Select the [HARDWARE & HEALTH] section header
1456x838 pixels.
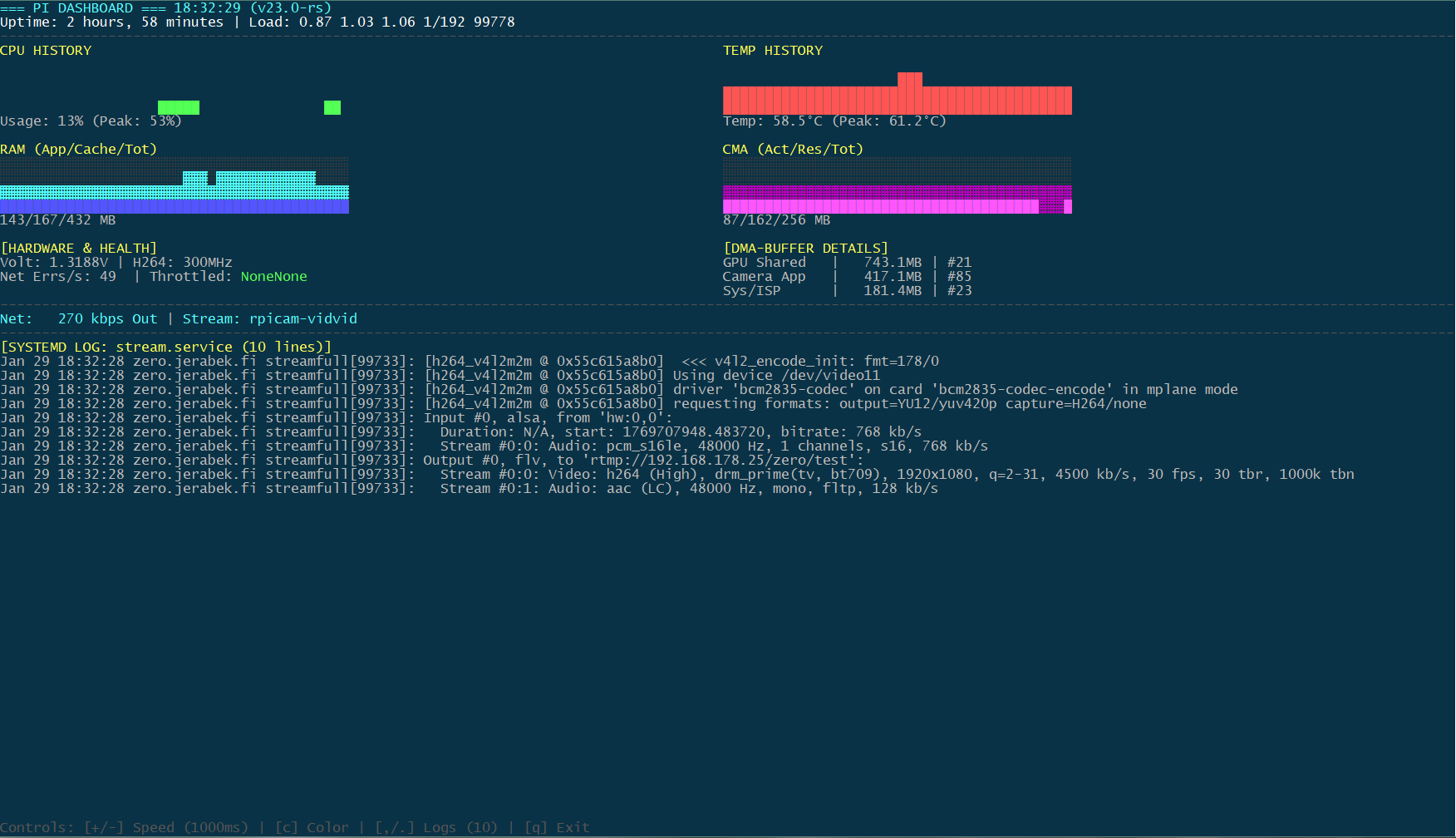point(79,249)
